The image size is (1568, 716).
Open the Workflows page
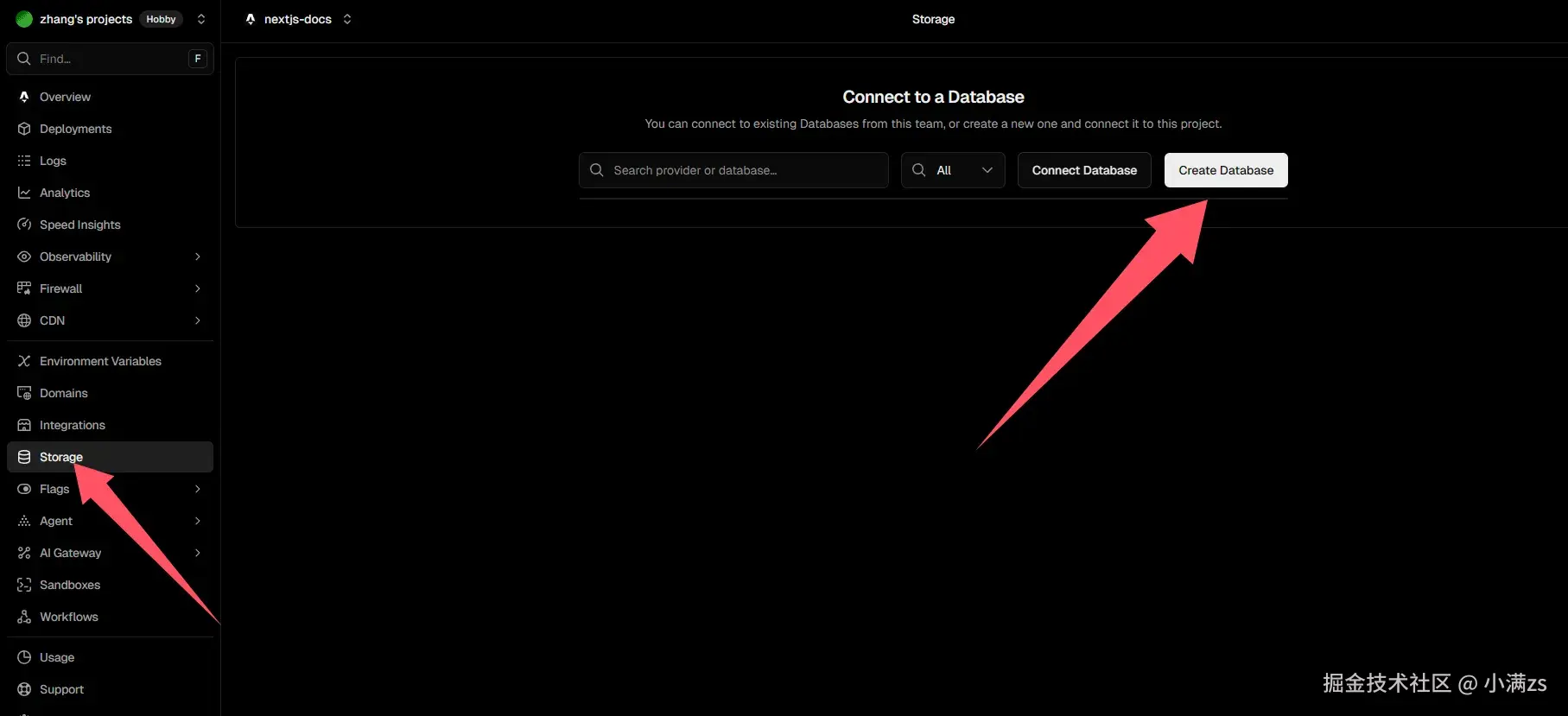click(110, 617)
